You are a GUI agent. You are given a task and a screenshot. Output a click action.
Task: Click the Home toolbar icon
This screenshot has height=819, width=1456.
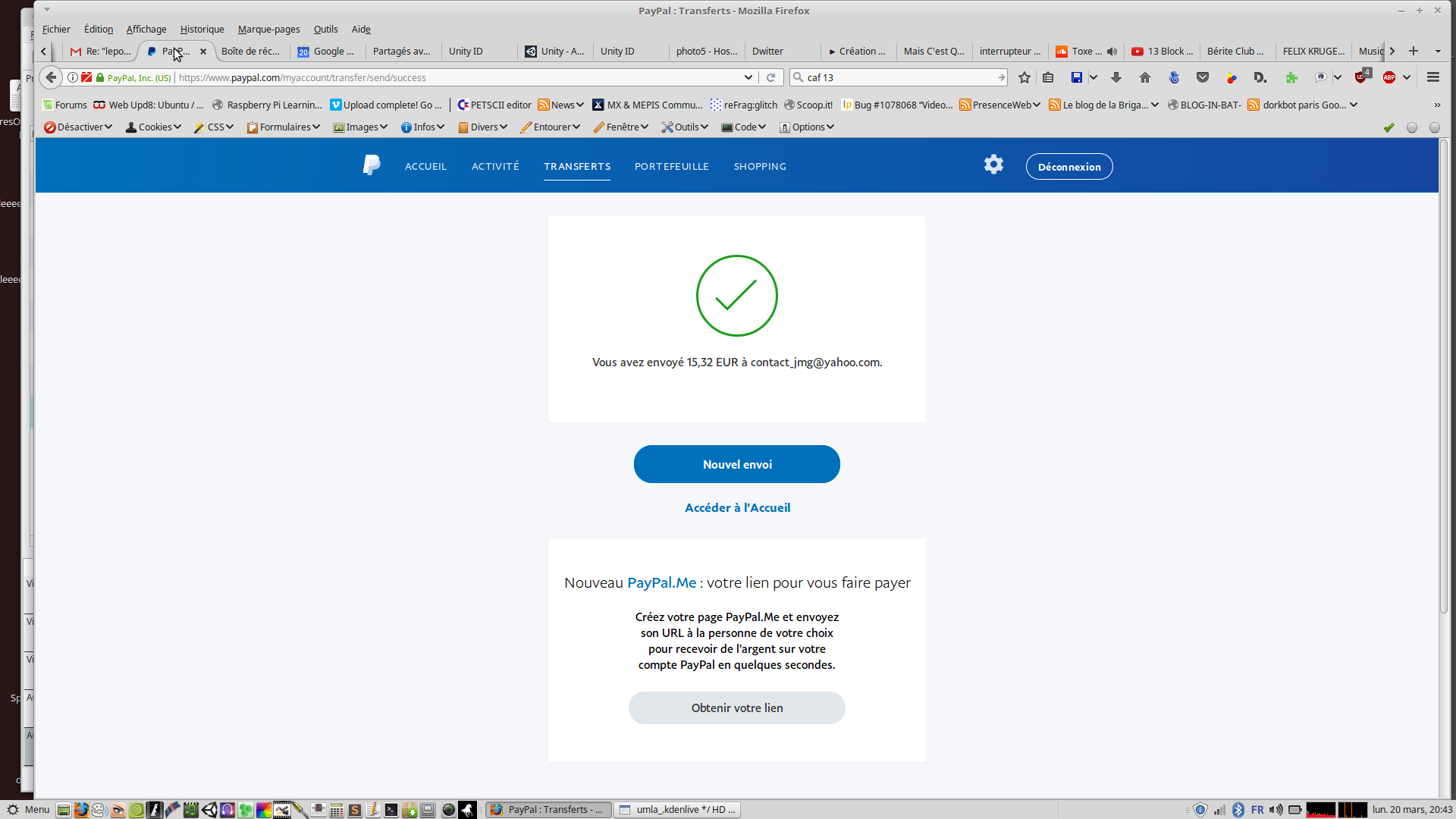pyautogui.click(x=1145, y=77)
